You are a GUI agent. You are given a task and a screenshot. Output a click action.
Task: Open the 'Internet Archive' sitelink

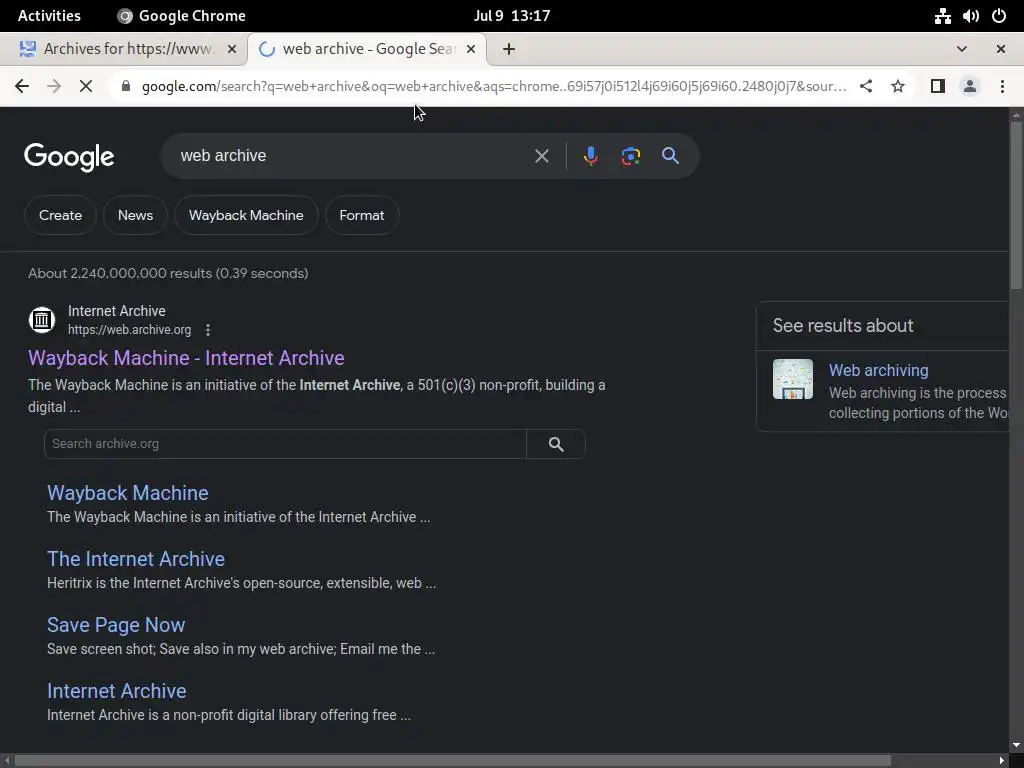(116, 691)
